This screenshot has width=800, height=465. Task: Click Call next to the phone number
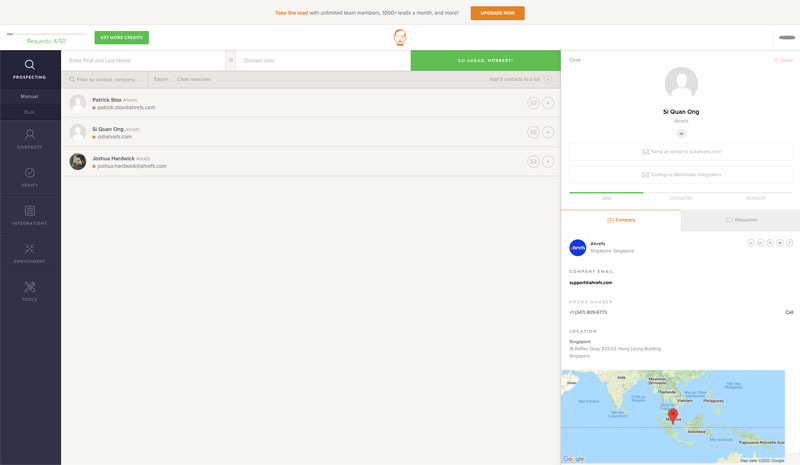789,312
